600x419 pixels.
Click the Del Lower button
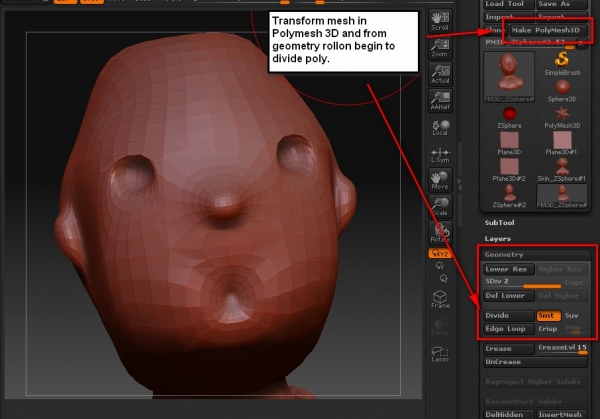[x=508, y=296]
